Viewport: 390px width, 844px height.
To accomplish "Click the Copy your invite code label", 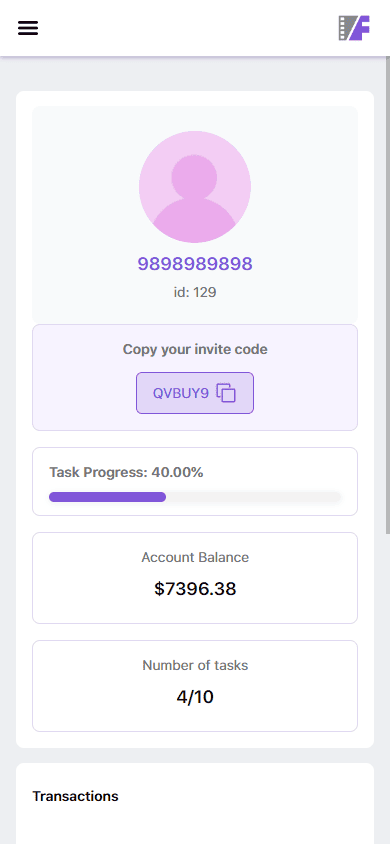I will (x=195, y=349).
